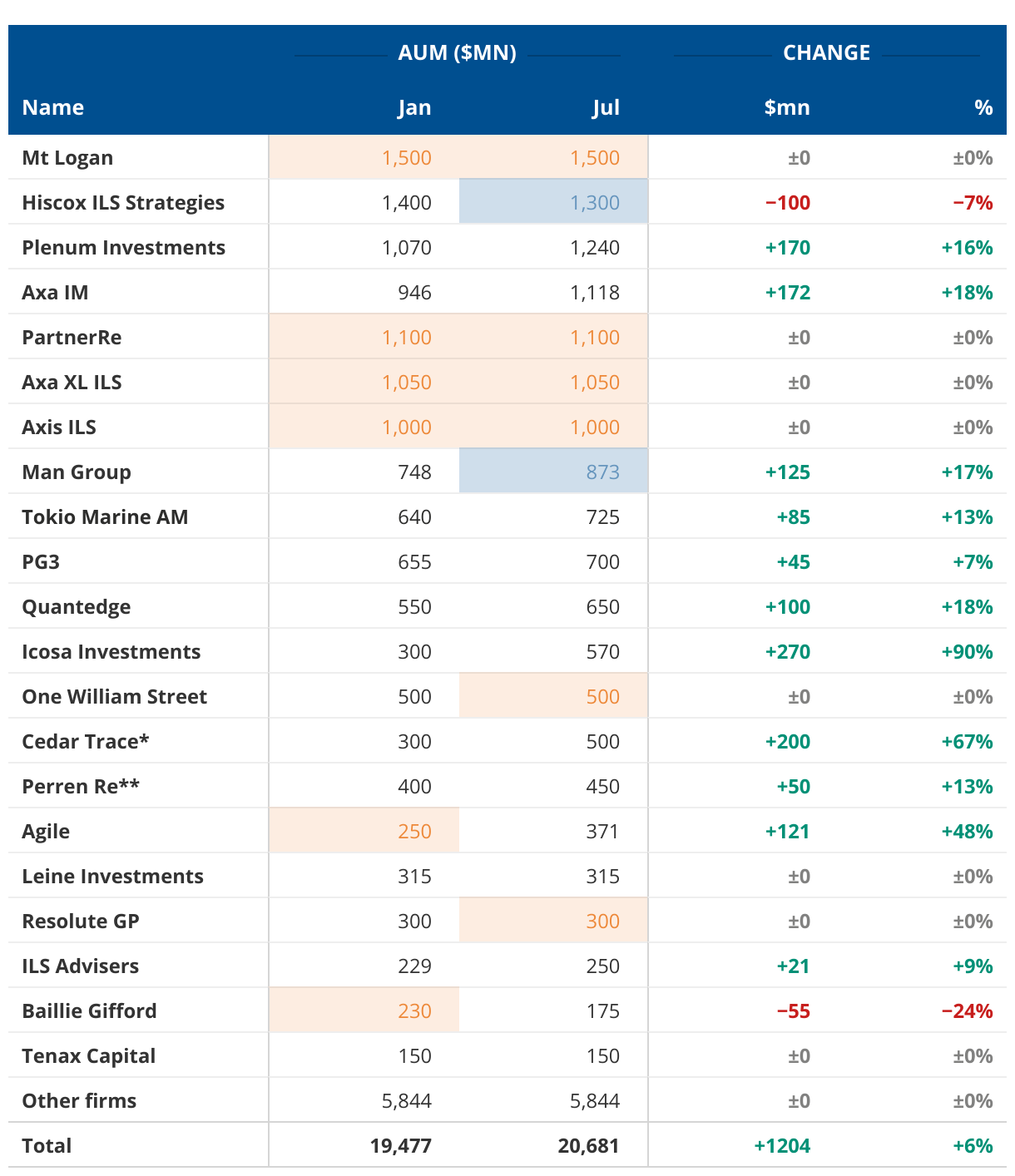Select the Other firms row name
This screenshot has width=1015, height=1176.
pos(79,1101)
